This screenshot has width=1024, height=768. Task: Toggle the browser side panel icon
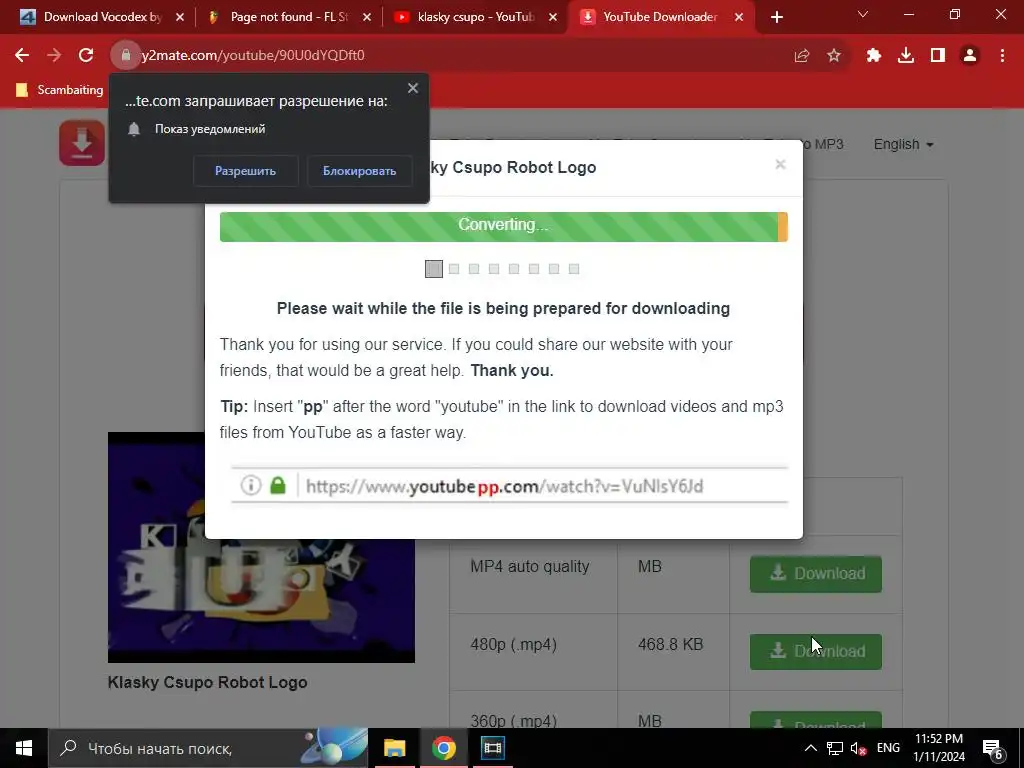tap(938, 56)
